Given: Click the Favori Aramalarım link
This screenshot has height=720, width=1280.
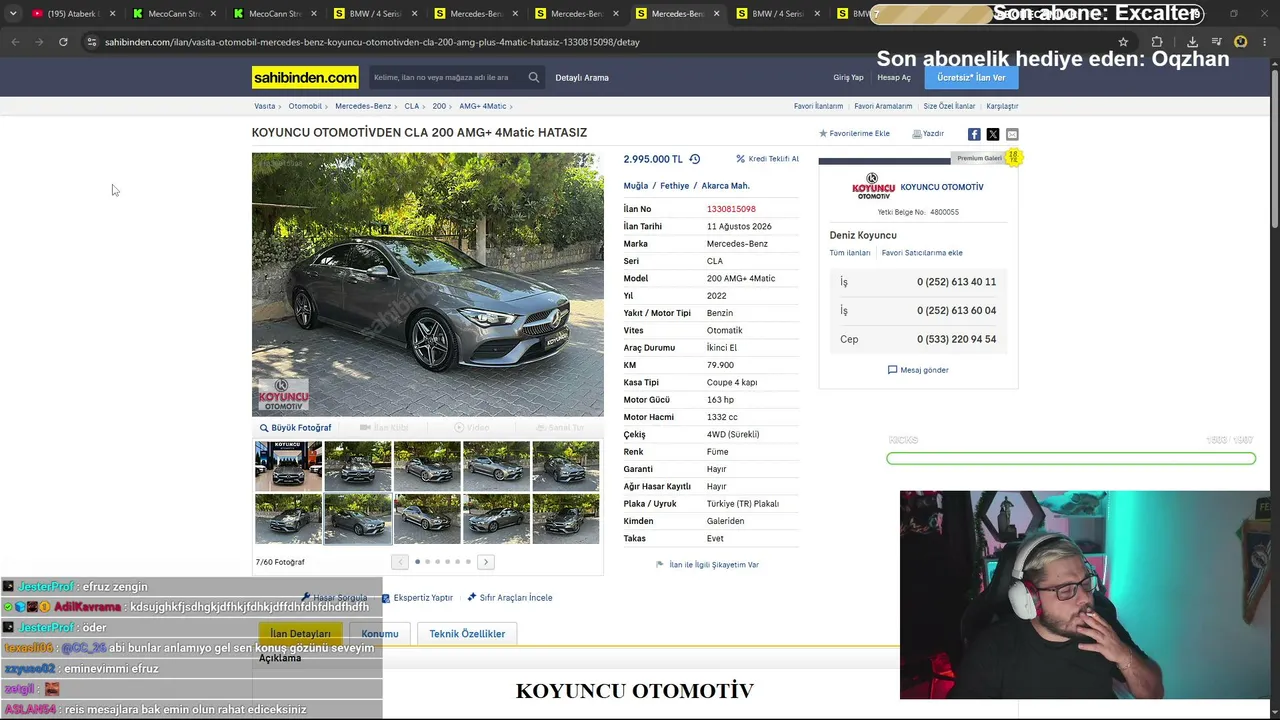Looking at the screenshot, I should (x=883, y=106).
